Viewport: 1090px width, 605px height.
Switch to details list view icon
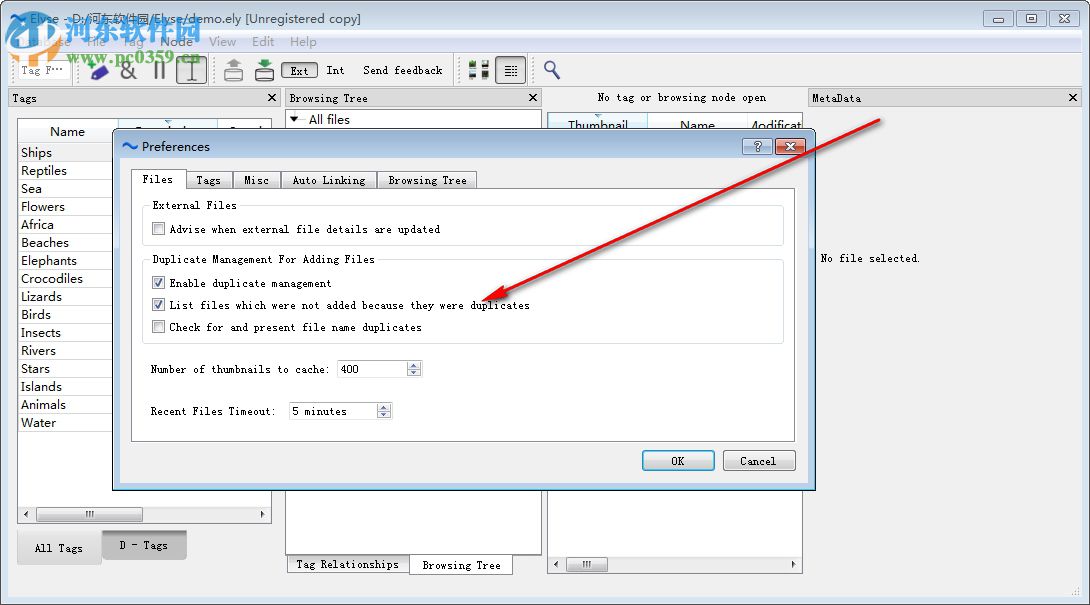(510, 70)
